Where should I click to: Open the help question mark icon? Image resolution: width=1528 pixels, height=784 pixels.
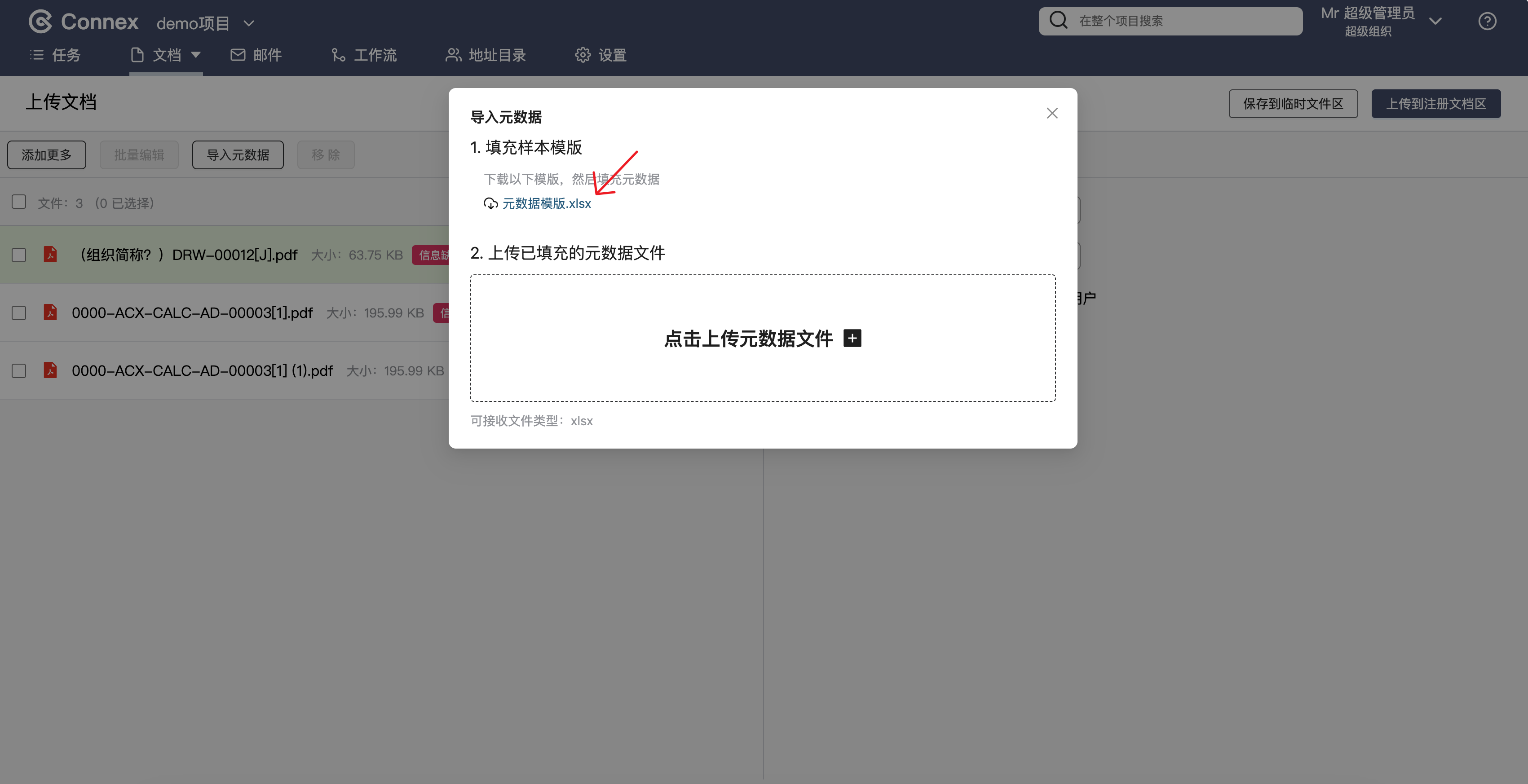tap(1487, 22)
